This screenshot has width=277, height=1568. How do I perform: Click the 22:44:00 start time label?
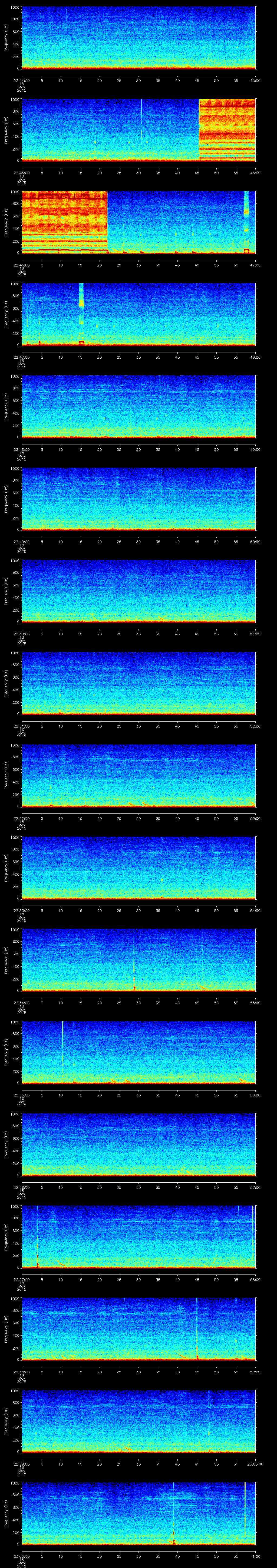[21, 80]
